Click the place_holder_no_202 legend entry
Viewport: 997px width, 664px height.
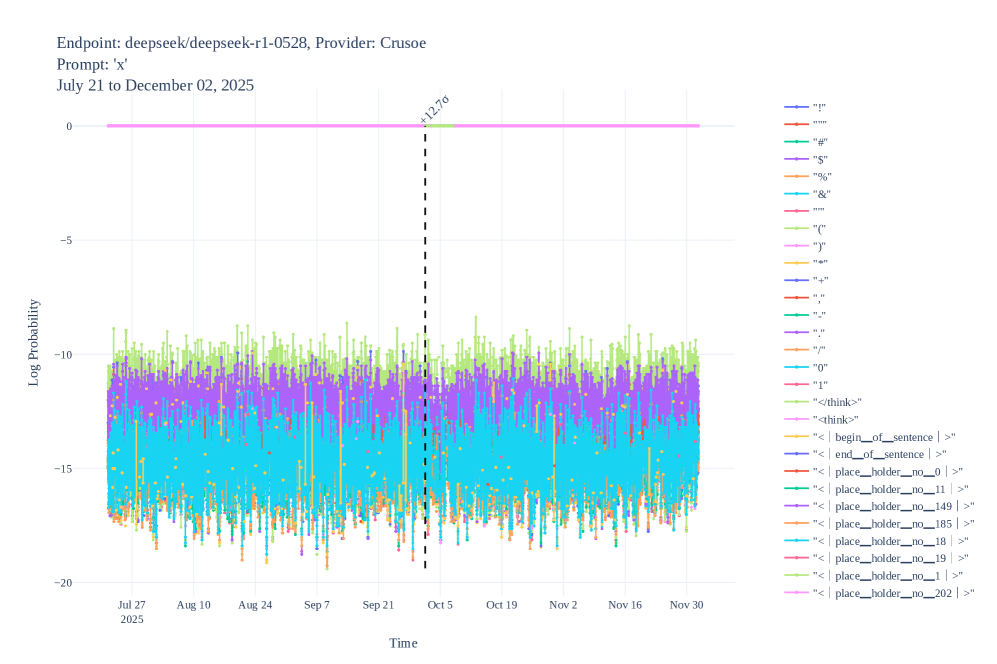[891, 593]
